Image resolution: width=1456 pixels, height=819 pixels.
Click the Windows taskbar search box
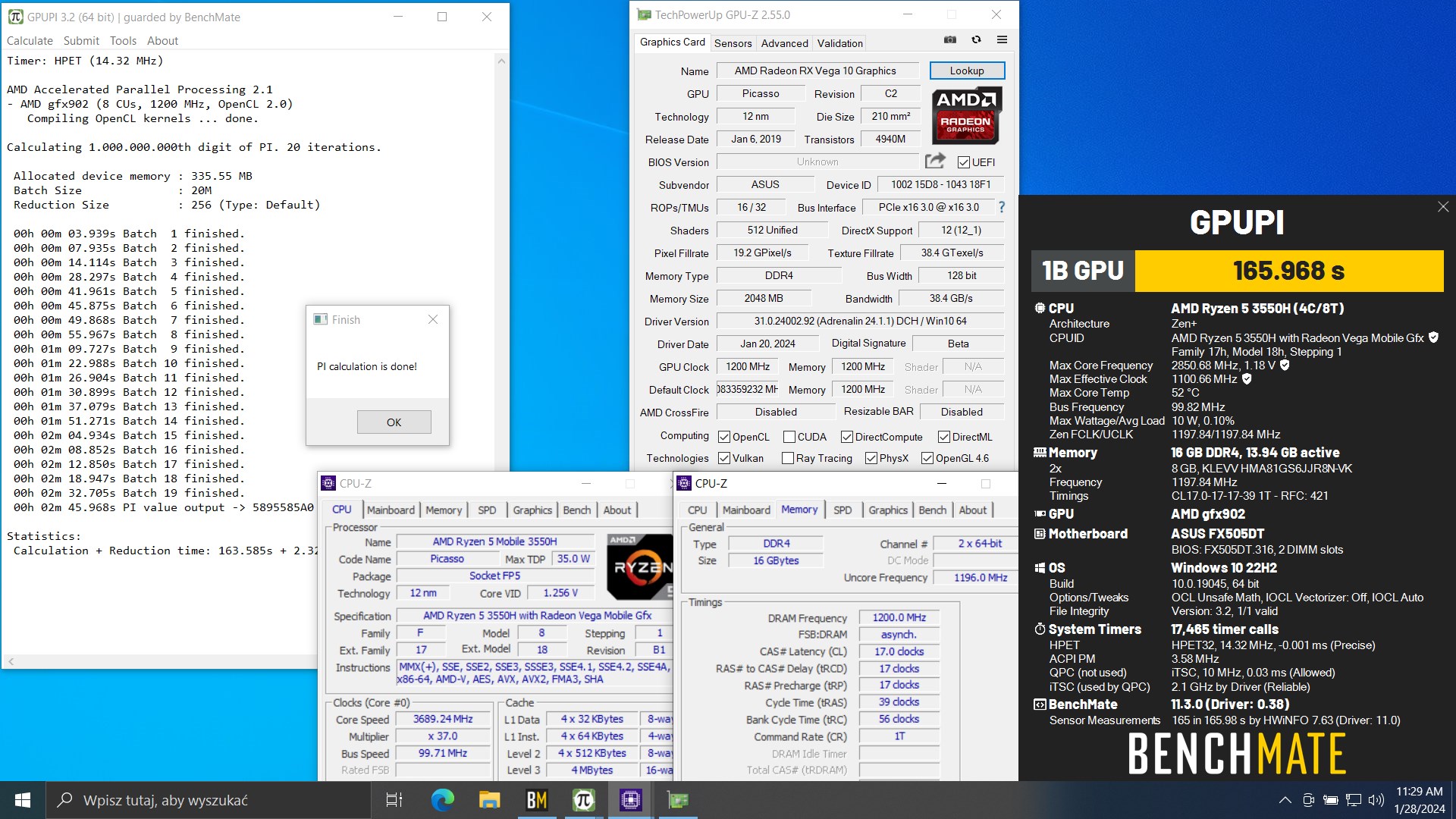click(x=209, y=800)
